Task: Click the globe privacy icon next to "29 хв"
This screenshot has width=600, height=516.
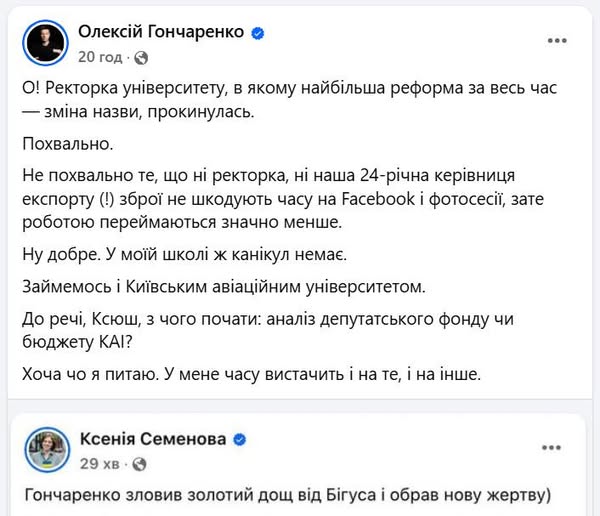Action: 139,464
